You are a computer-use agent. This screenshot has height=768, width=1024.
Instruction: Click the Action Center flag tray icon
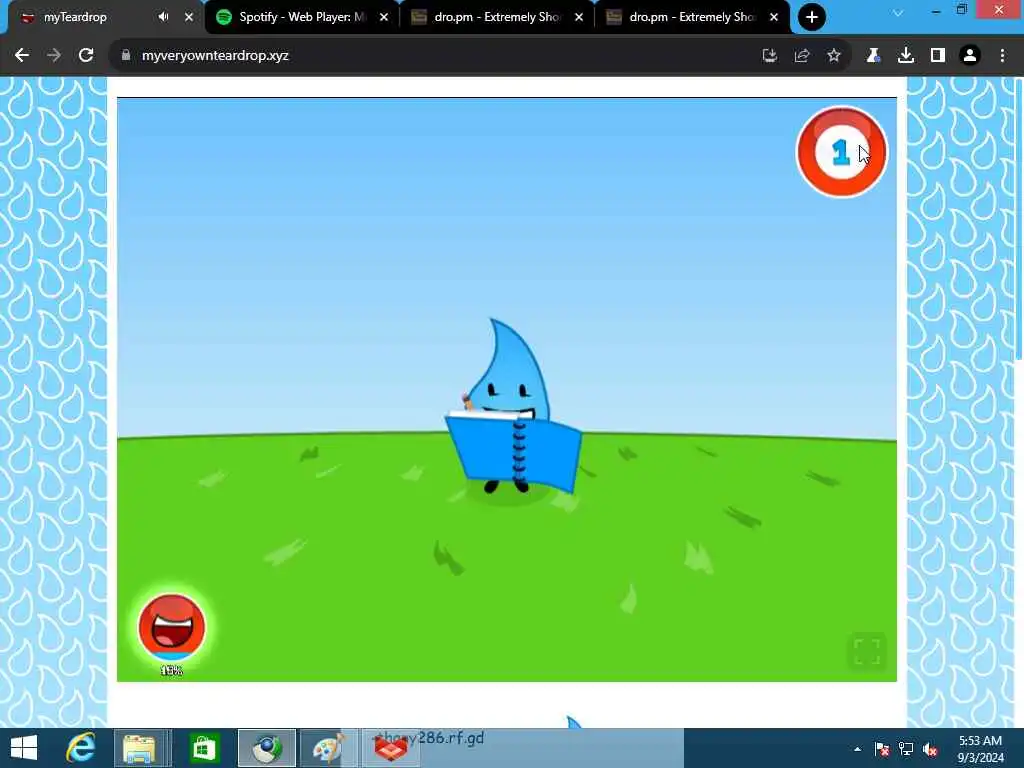[x=881, y=749]
